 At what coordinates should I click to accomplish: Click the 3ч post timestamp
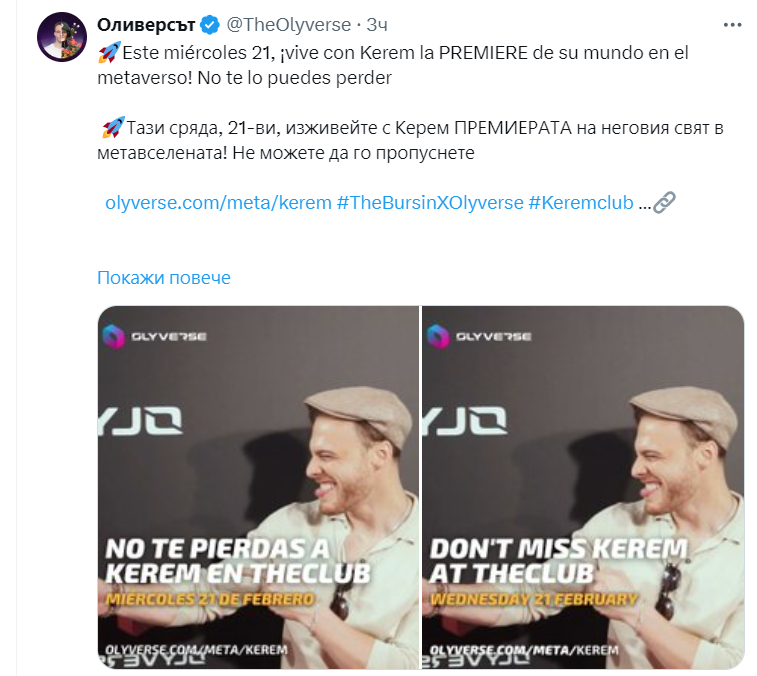[x=377, y=25]
